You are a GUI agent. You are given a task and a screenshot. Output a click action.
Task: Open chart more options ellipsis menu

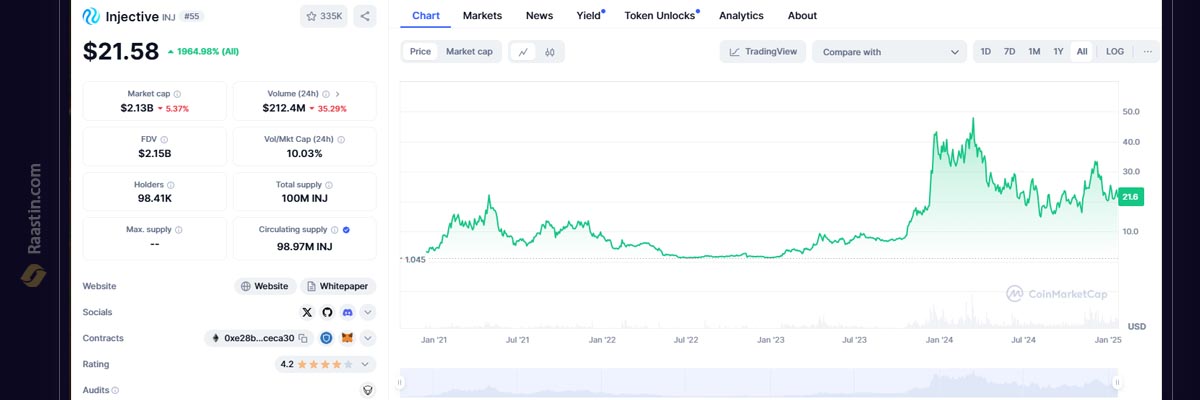(1147, 52)
